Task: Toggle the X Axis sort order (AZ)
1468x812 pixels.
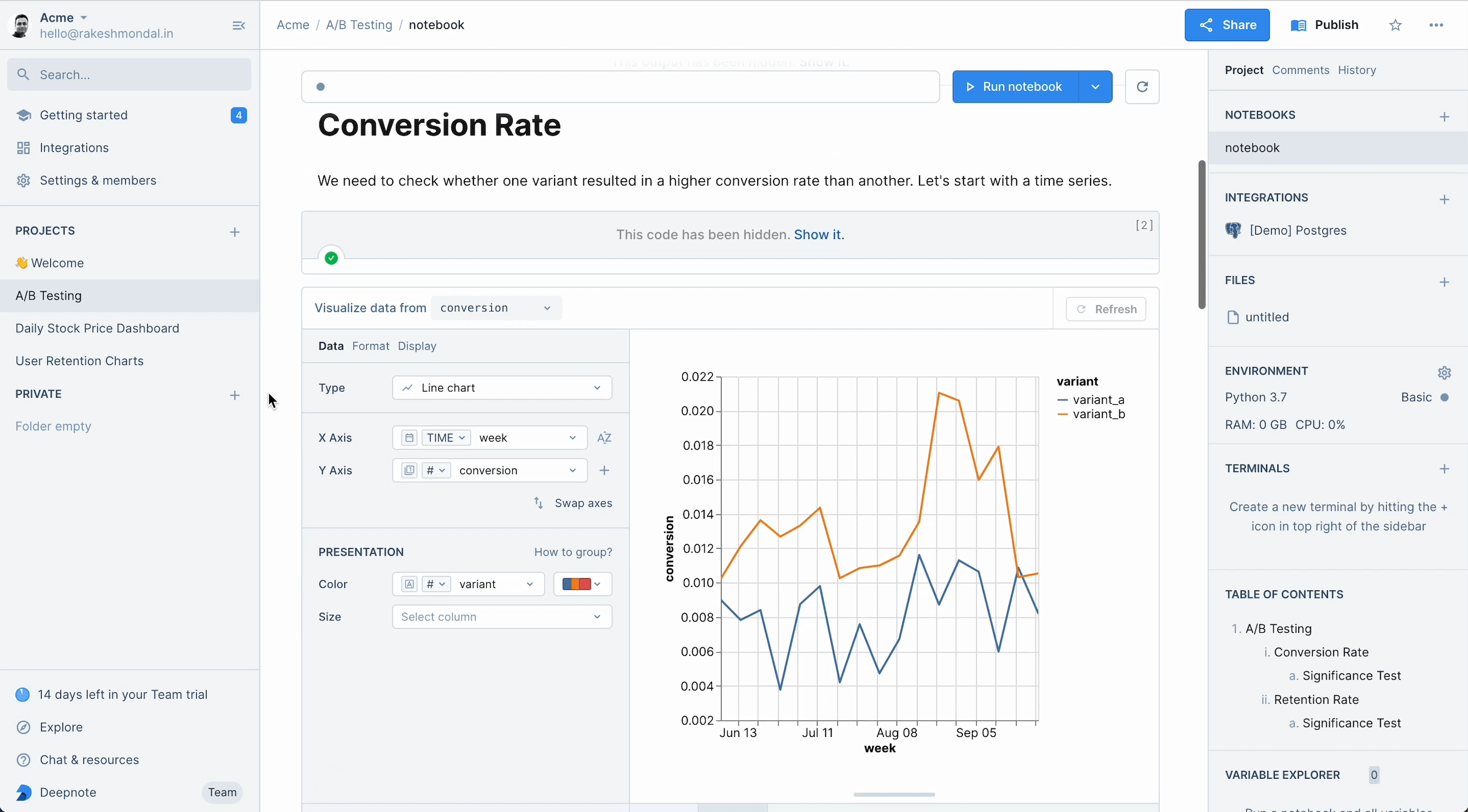Action: pos(604,438)
